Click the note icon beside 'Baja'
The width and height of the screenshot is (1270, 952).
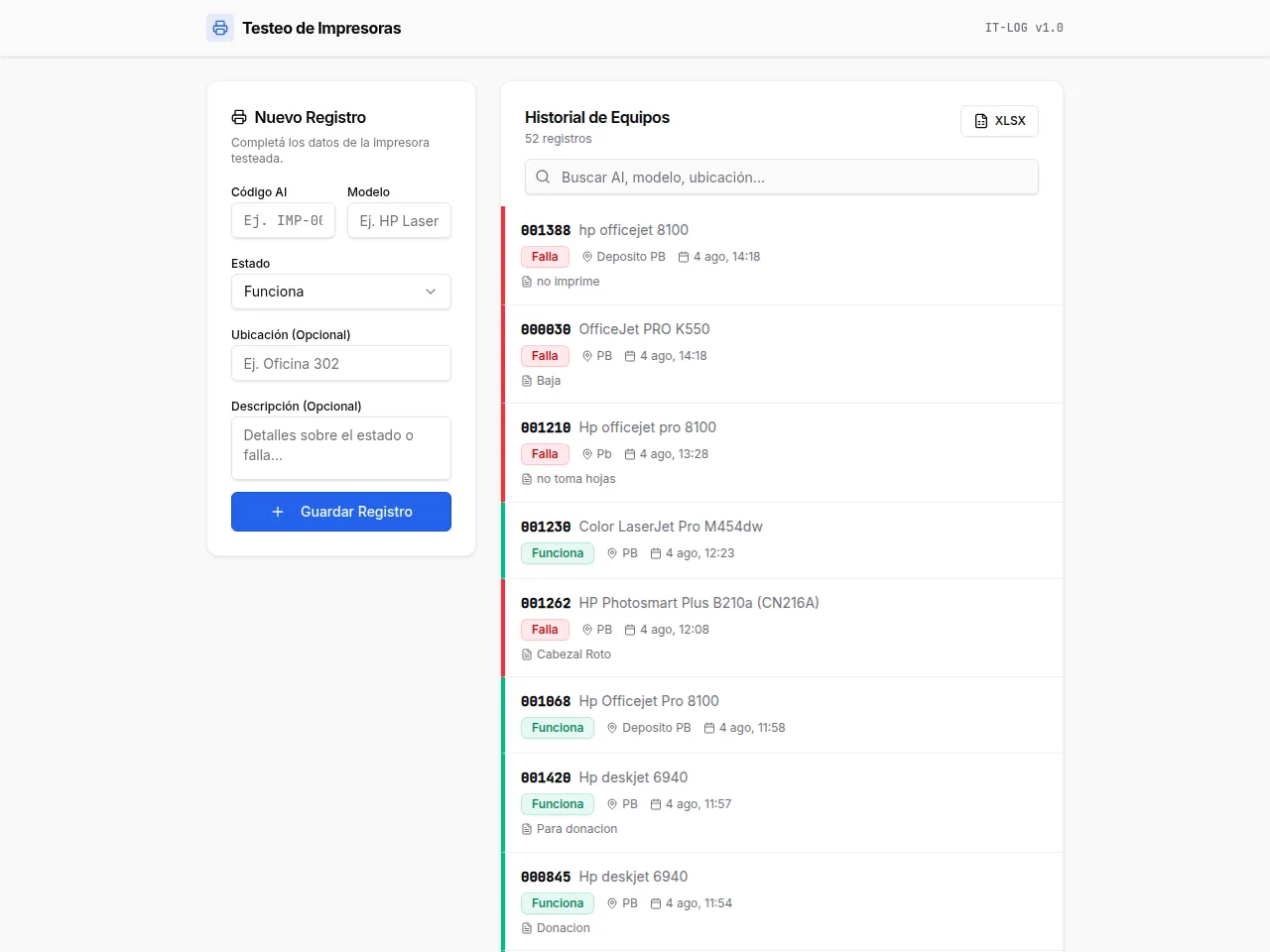(x=527, y=381)
